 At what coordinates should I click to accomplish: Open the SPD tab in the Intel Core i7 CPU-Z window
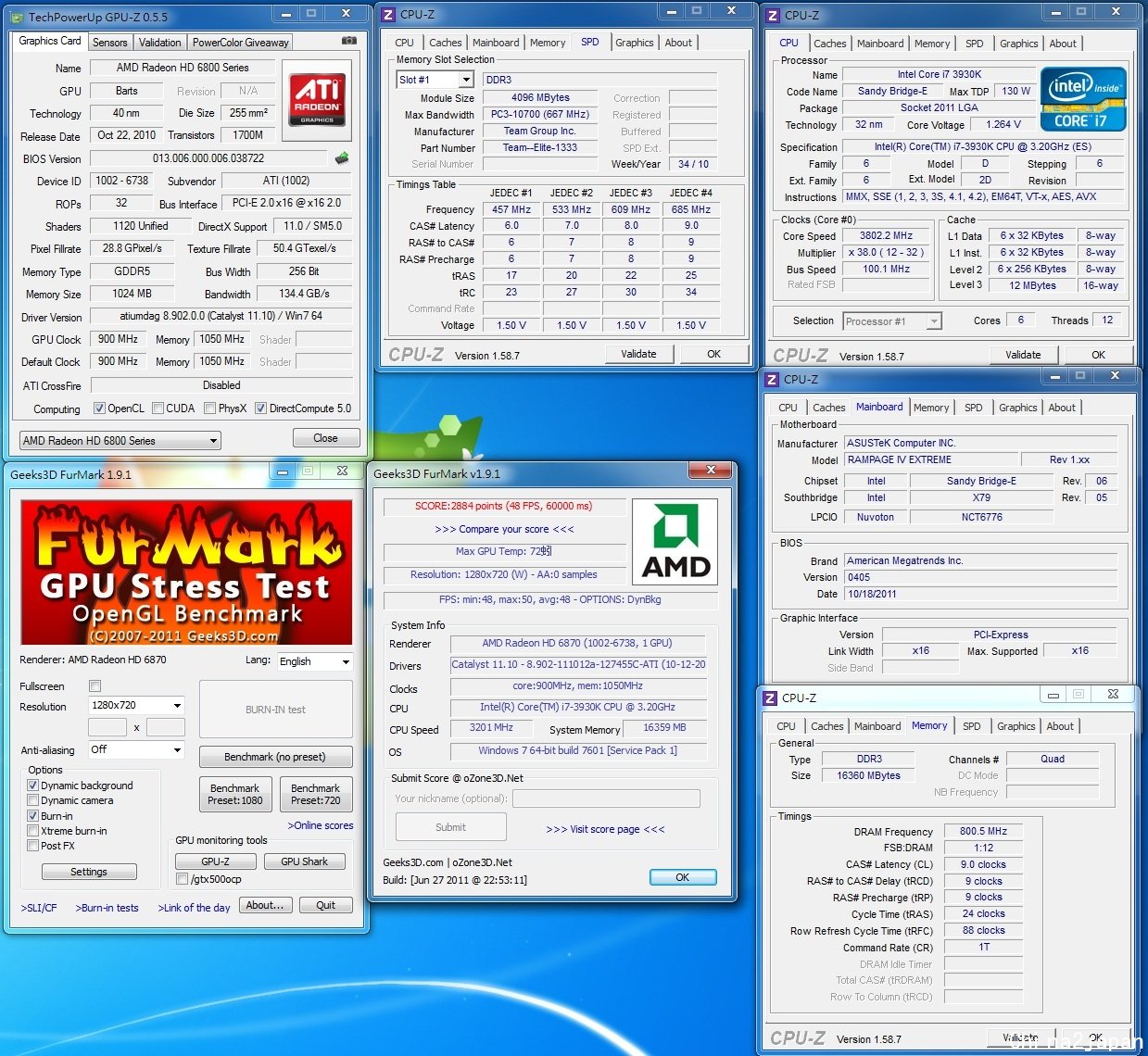975,44
